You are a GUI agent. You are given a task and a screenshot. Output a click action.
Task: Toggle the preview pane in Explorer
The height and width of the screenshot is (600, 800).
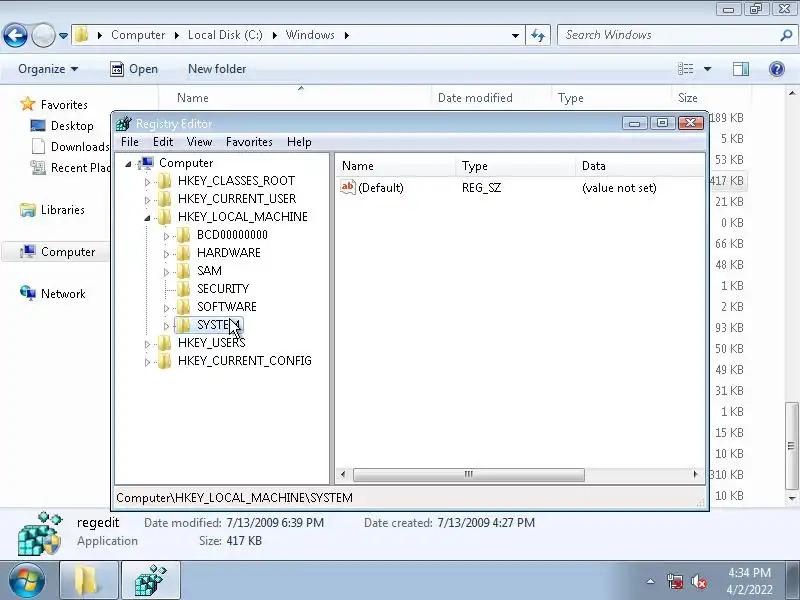(x=741, y=68)
